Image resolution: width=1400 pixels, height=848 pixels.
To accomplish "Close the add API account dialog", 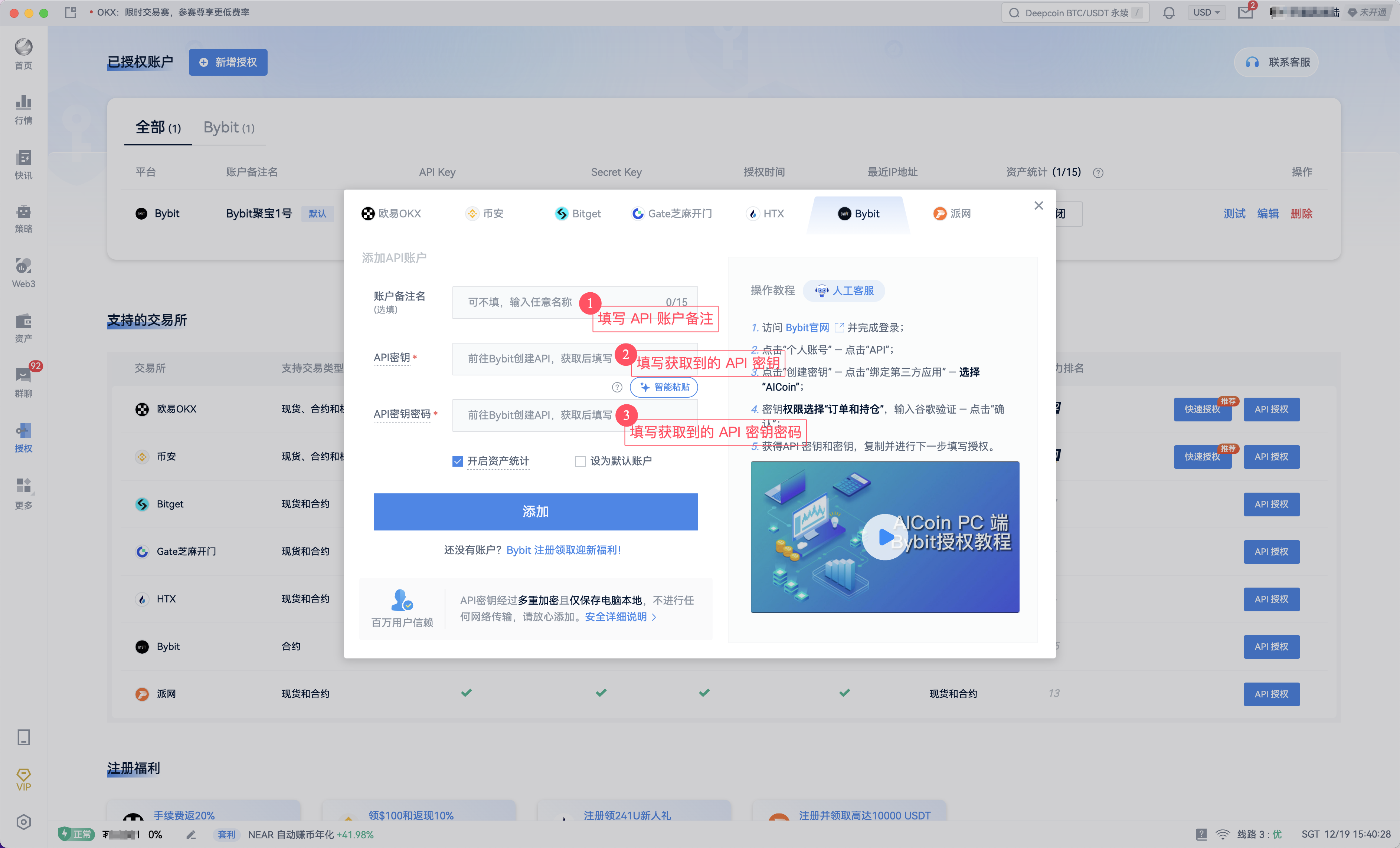I will coord(1038,206).
